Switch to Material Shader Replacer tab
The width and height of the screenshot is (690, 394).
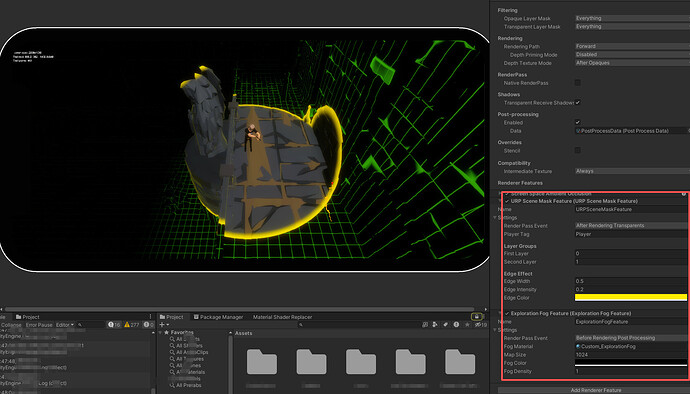282,317
